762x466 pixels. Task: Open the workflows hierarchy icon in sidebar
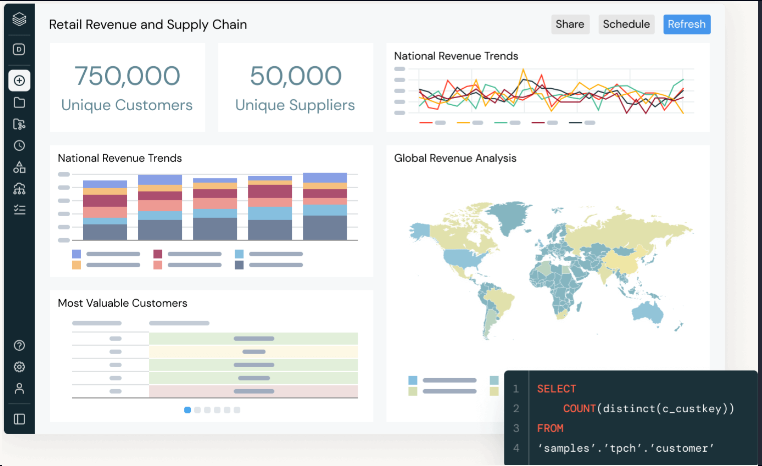coord(19,188)
